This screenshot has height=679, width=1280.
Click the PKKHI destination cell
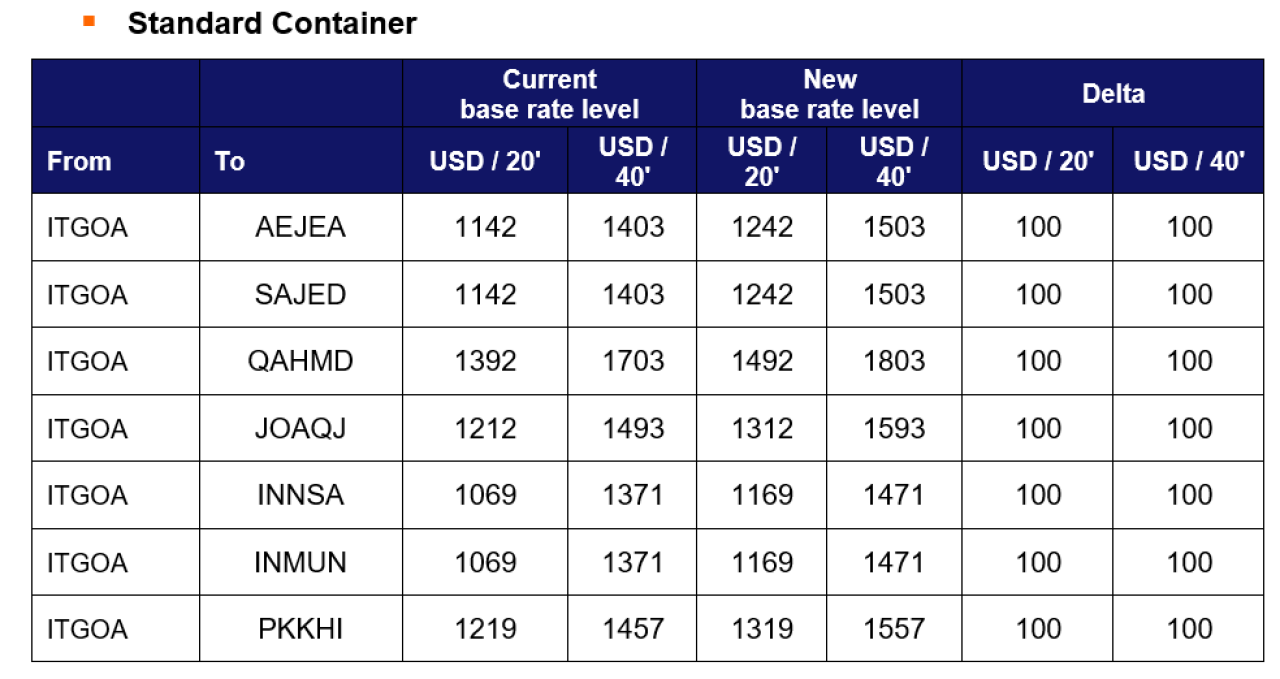(301, 628)
